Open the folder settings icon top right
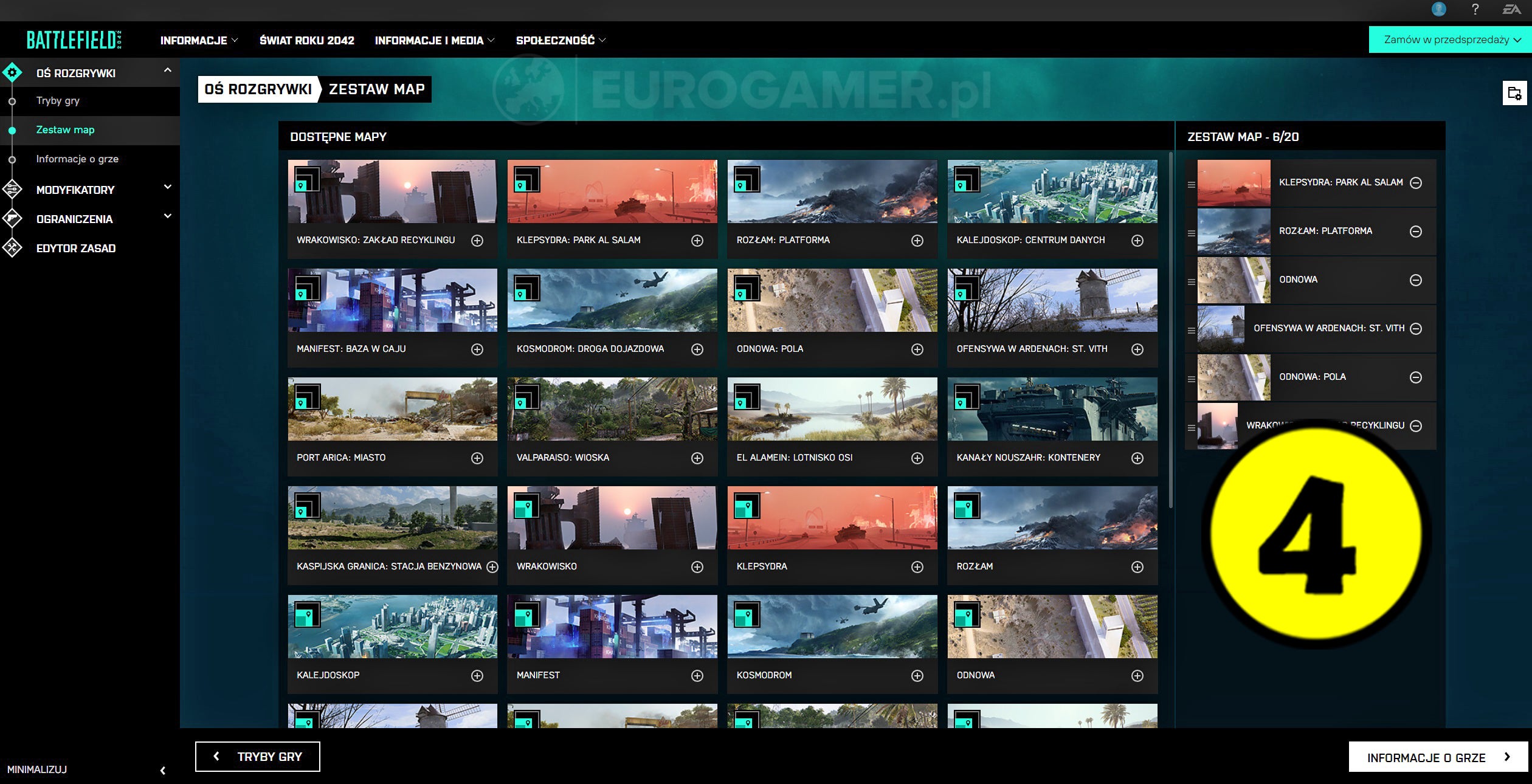Image resolution: width=1532 pixels, height=784 pixels. (x=1514, y=93)
